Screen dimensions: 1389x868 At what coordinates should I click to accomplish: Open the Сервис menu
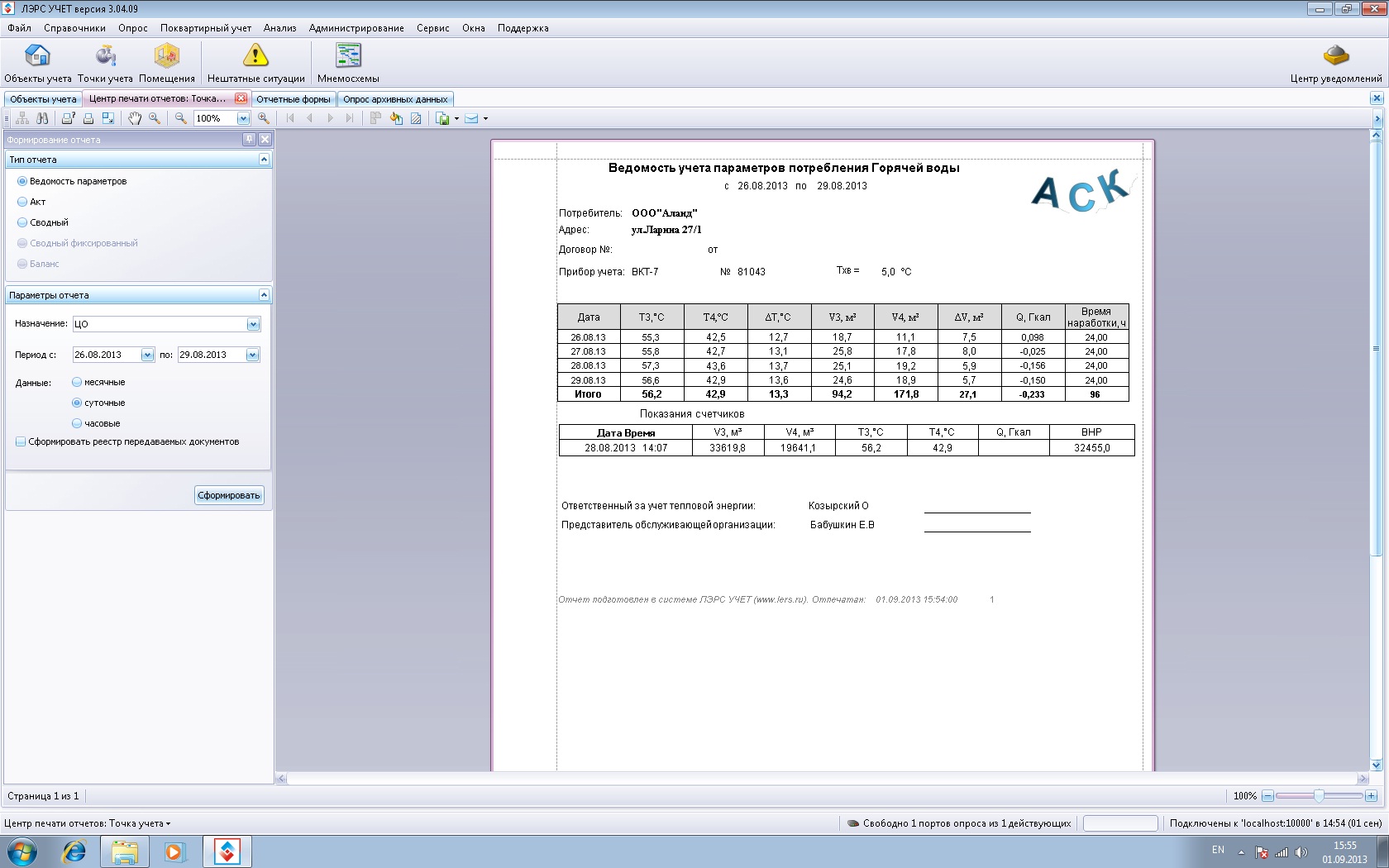click(432, 28)
